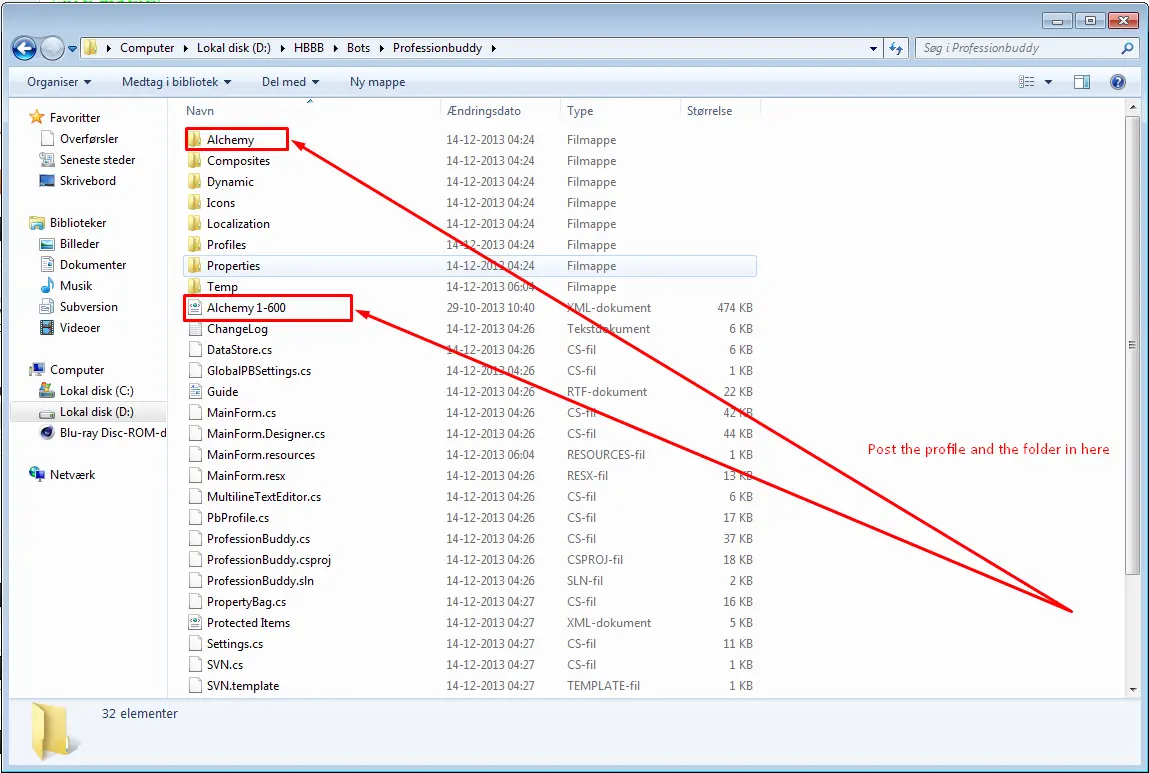Image resolution: width=1149 pixels, height=773 pixels.
Task: Click the file list vertical scrollbar thumb
Action: pyautogui.click(x=1133, y=344)
